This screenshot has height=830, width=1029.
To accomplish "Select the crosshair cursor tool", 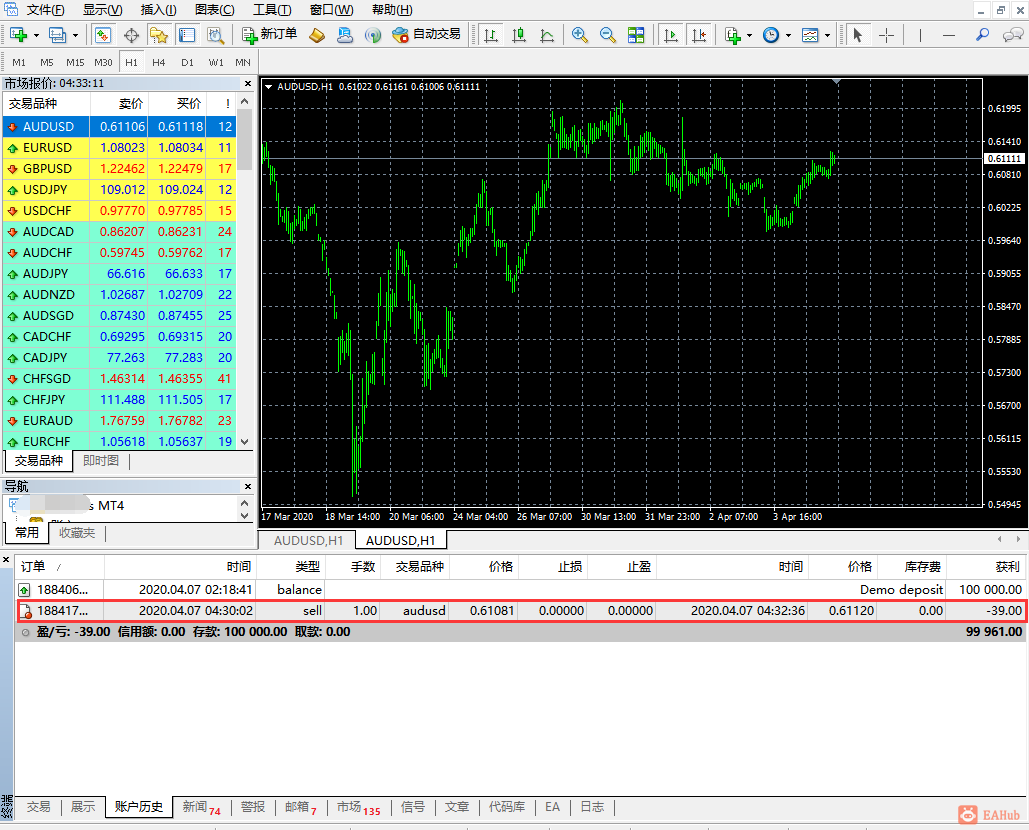I will (x=886, y=35).
